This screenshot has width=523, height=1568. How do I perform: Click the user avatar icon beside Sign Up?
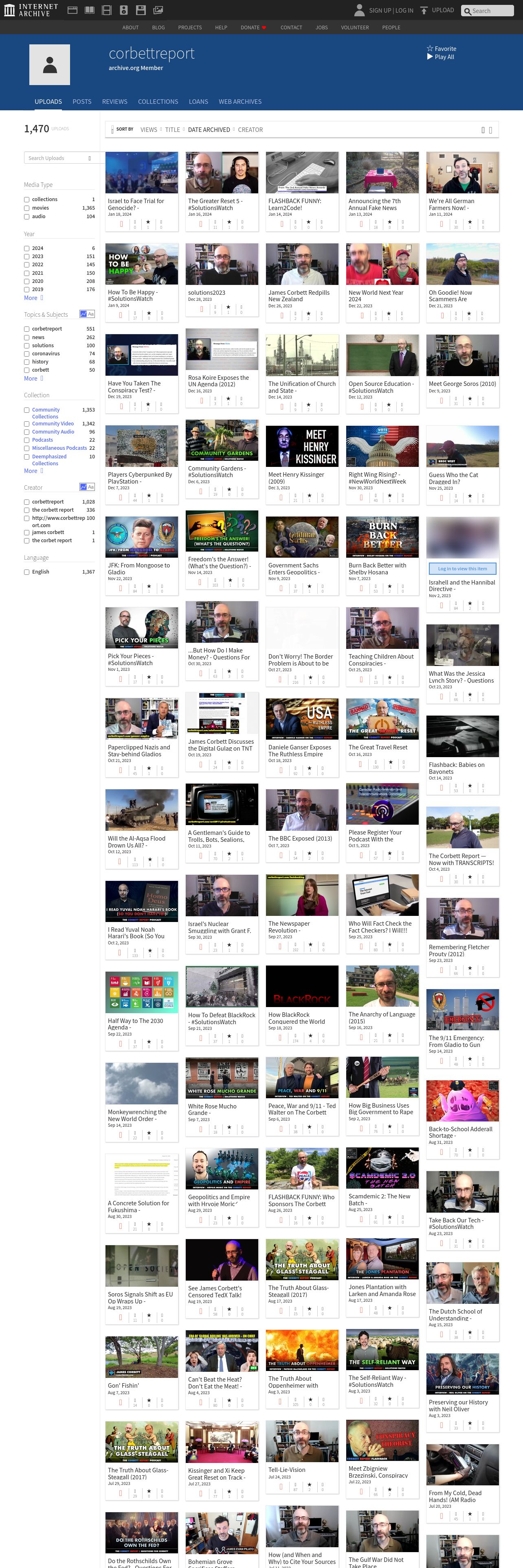click(359, 10)
